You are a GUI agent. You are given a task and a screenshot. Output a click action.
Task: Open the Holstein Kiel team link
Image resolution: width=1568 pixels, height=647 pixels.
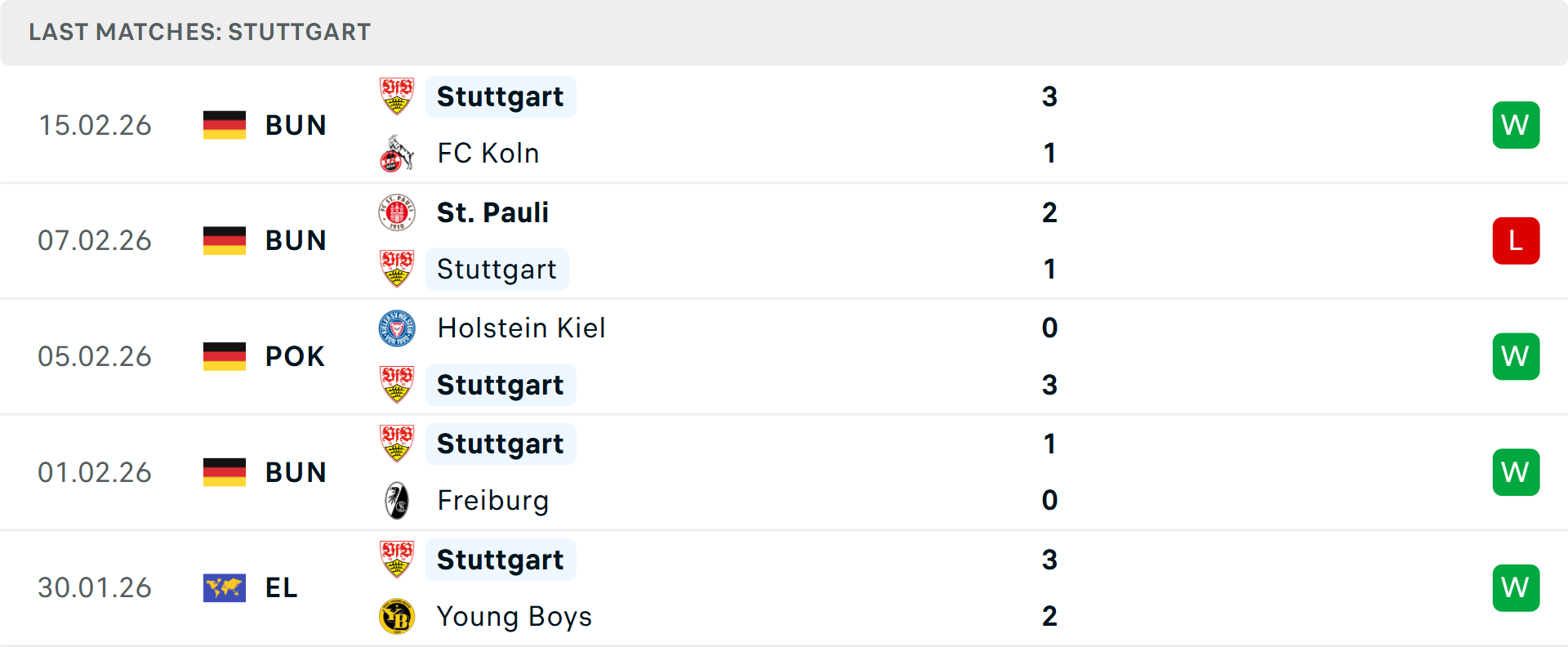click(x=521, y=328)
